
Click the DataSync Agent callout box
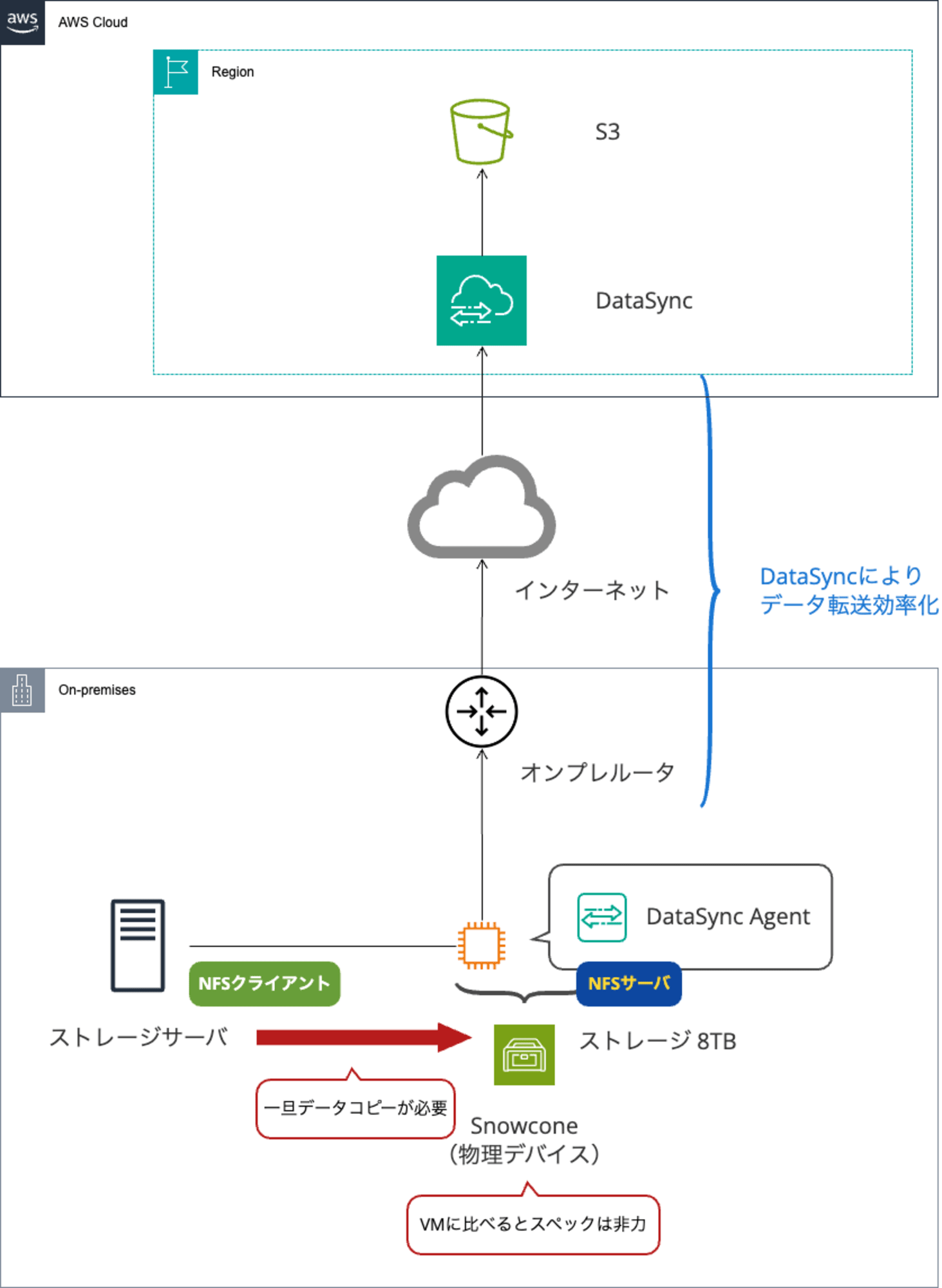coord(690,917)
